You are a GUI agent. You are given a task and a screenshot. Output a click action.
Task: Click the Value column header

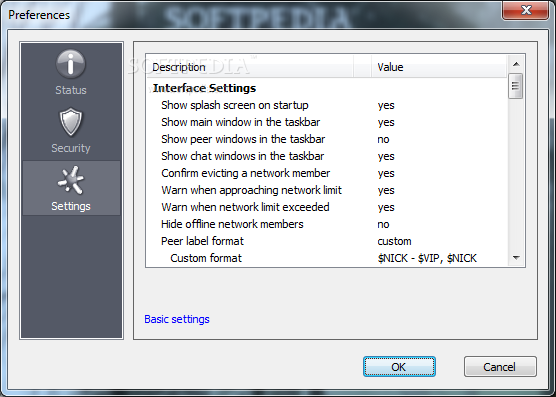click(439, 67)
